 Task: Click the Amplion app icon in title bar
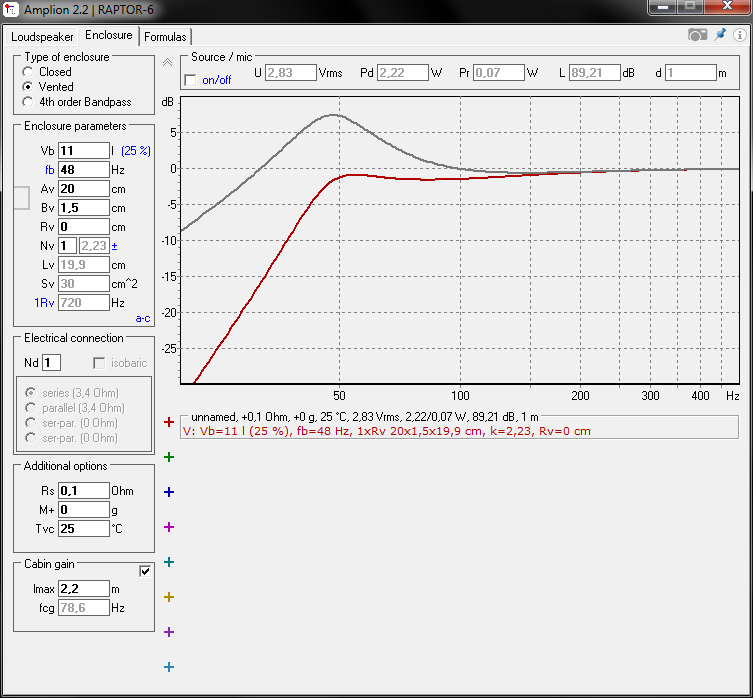coord(11,9)
